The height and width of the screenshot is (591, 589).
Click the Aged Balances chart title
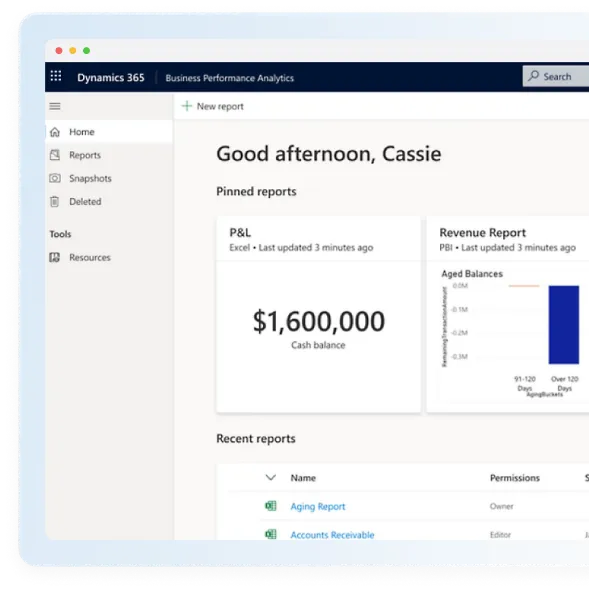[472, 274]
